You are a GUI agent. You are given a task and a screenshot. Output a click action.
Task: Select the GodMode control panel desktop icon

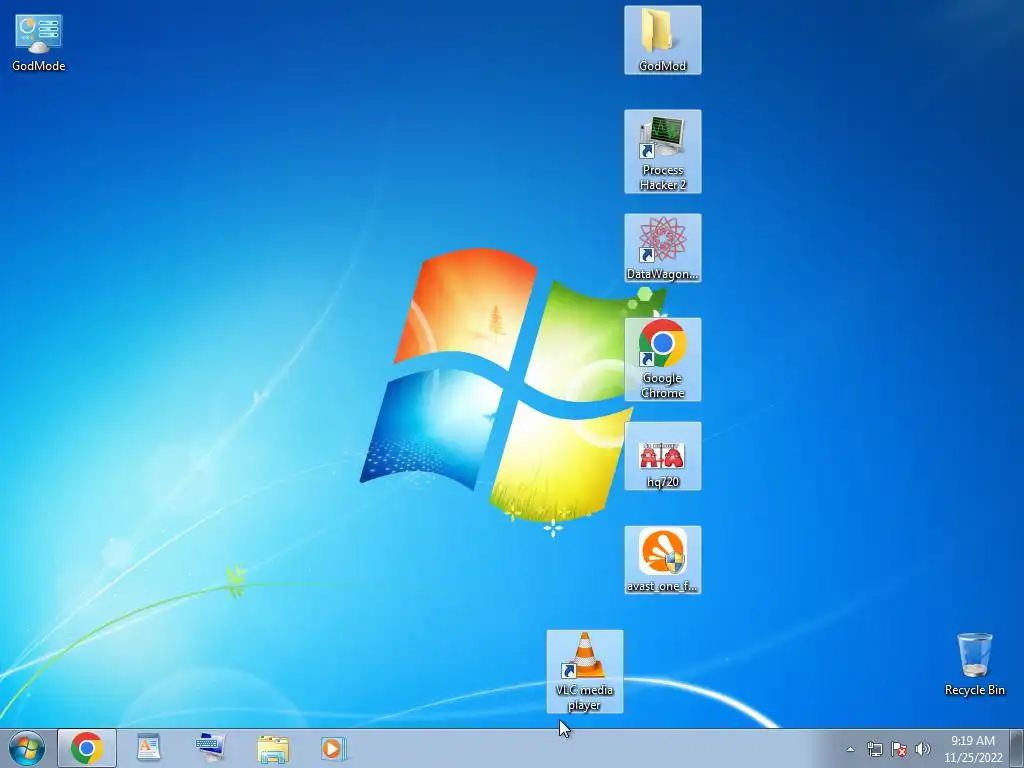(x=39, y=42)
